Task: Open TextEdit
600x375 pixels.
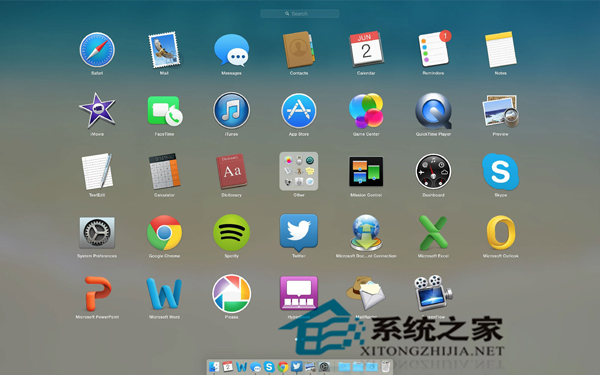Action: click(x=97, y=171)
